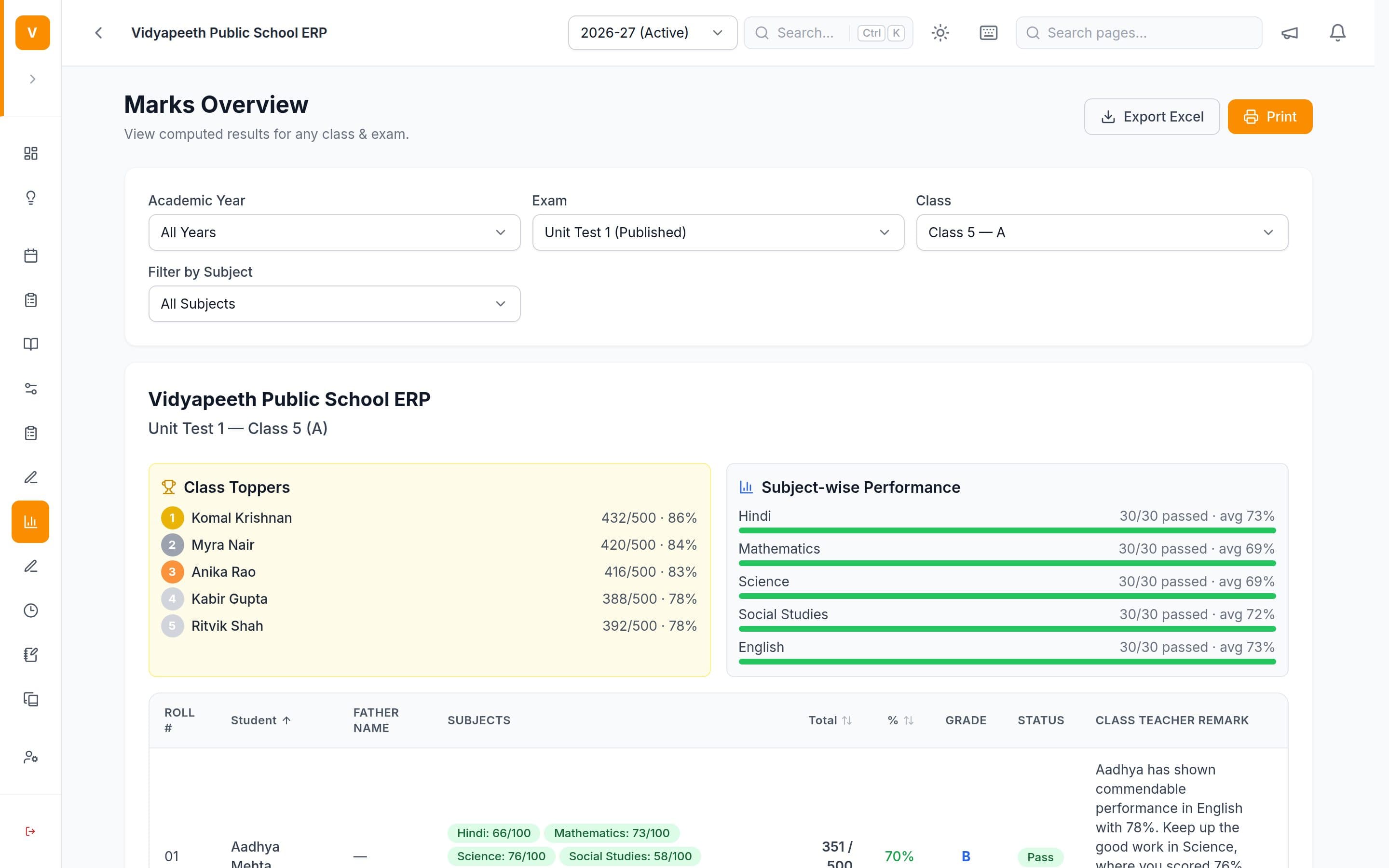Open the copy documents icon in sidebar
Screen dimensions: 1389x868
pyautogui.click(x=31, y=699)
